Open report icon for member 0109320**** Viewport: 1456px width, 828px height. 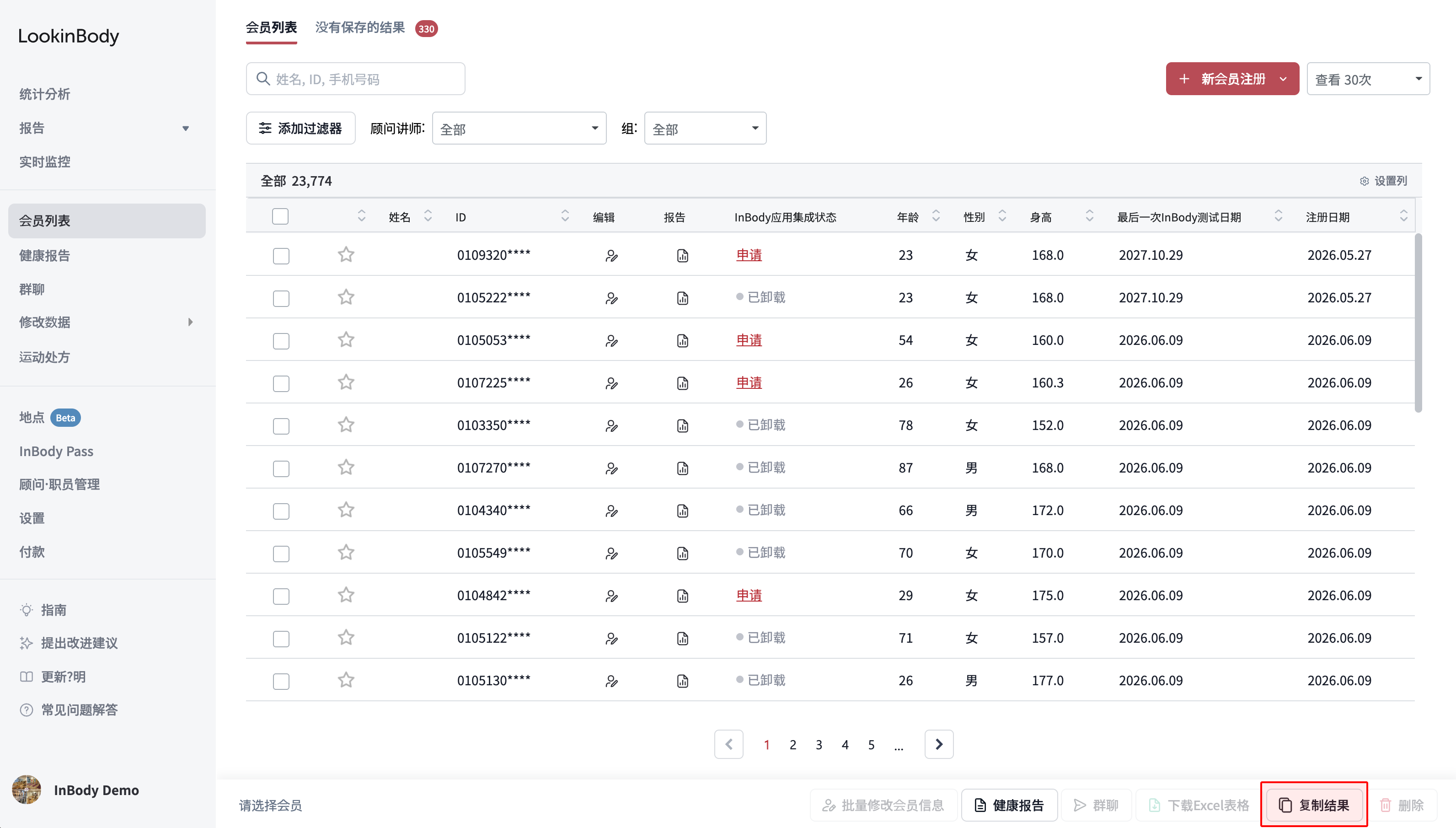tap(683, 256)
